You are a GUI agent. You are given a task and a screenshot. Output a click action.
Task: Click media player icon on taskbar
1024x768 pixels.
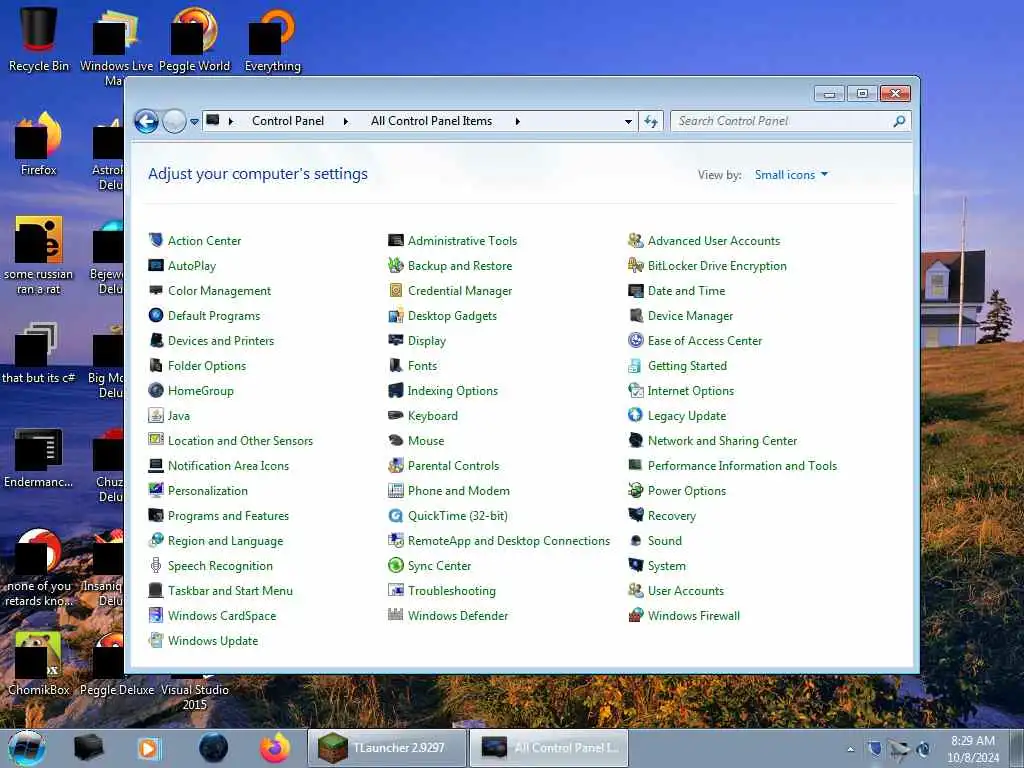[148, 748]
